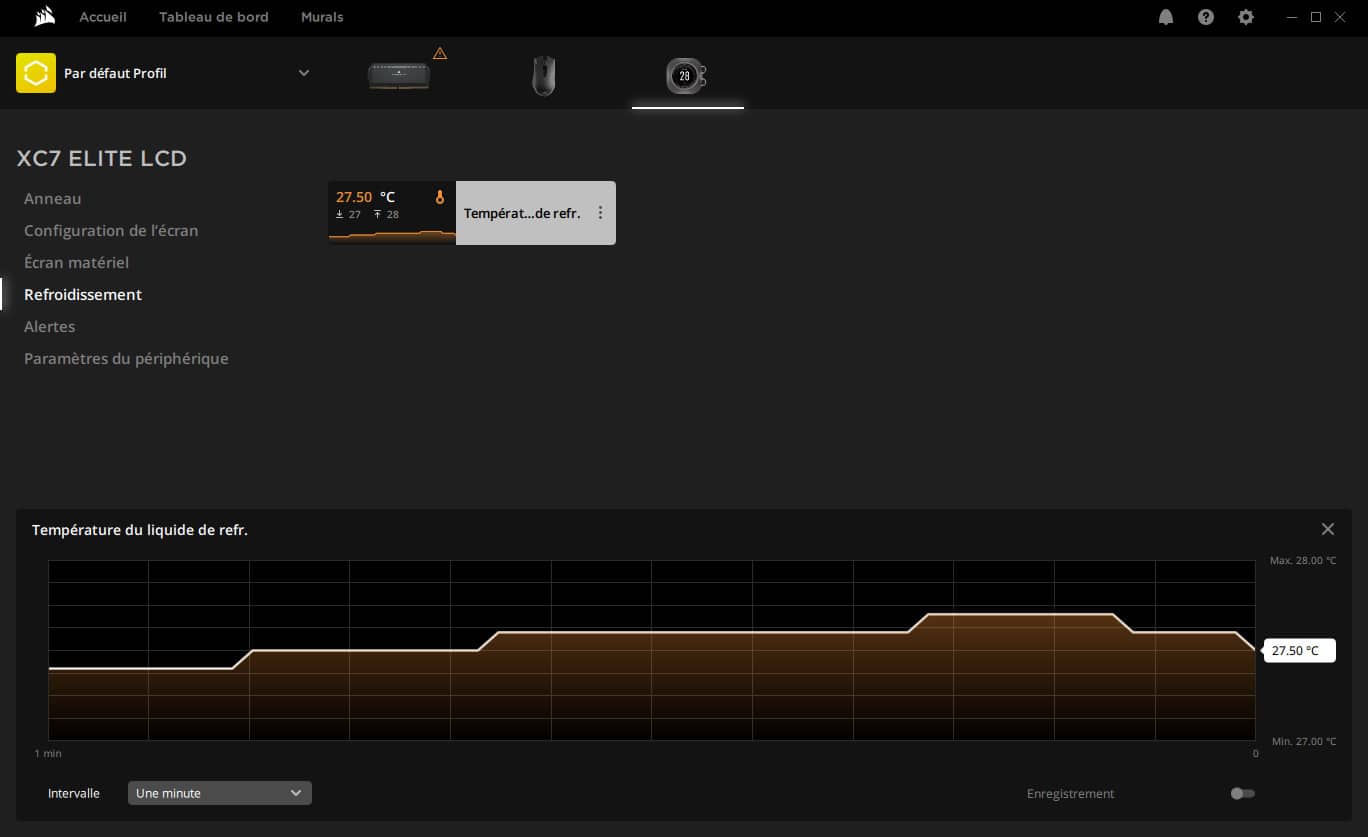Click the warning triangle on RAM device
The height and width of the screenshot is (837, 1368).
click(x=440, y=53)
